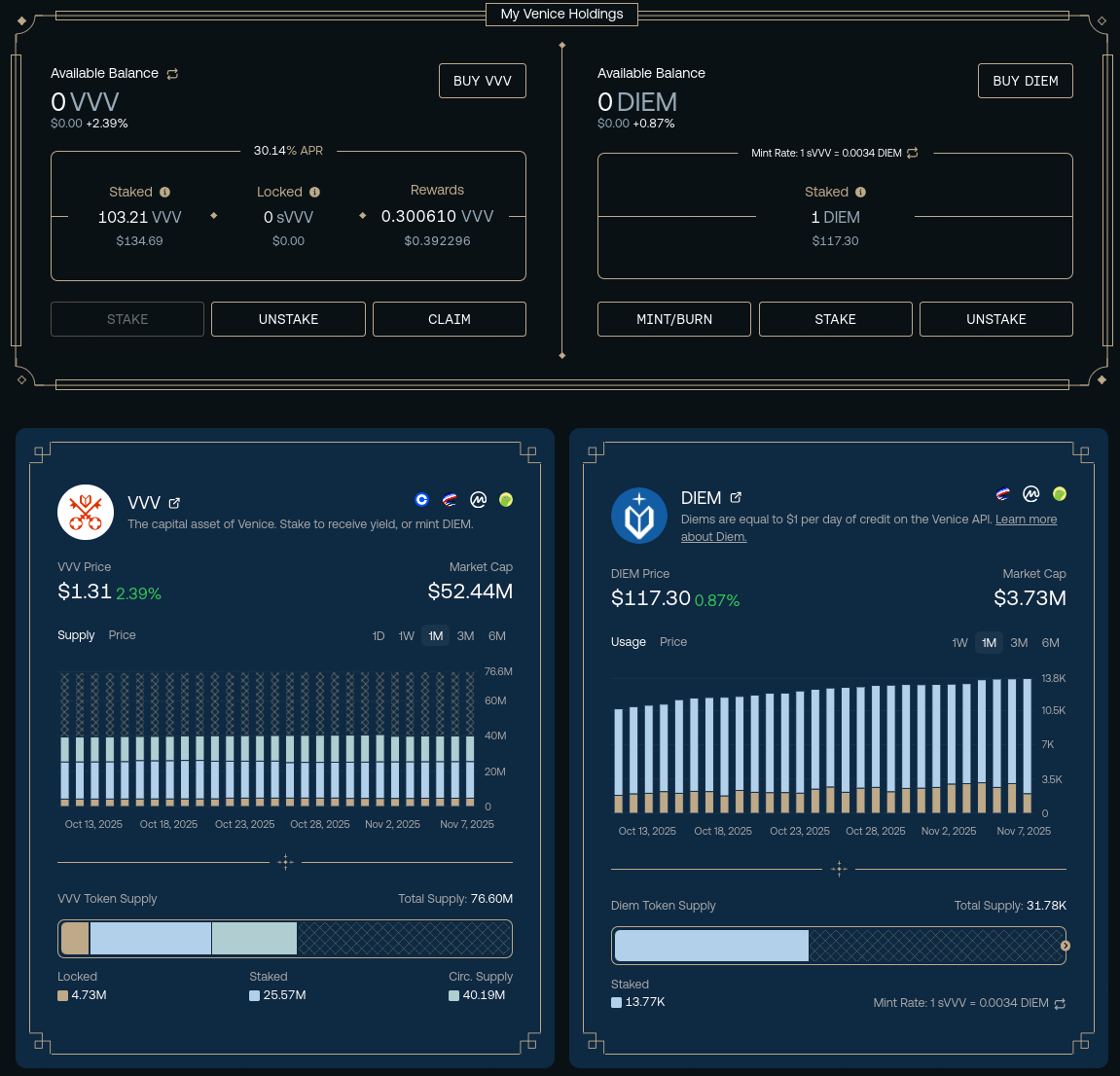
Task: Switch the VVV chart to Price view
Action: coord(122,635)
